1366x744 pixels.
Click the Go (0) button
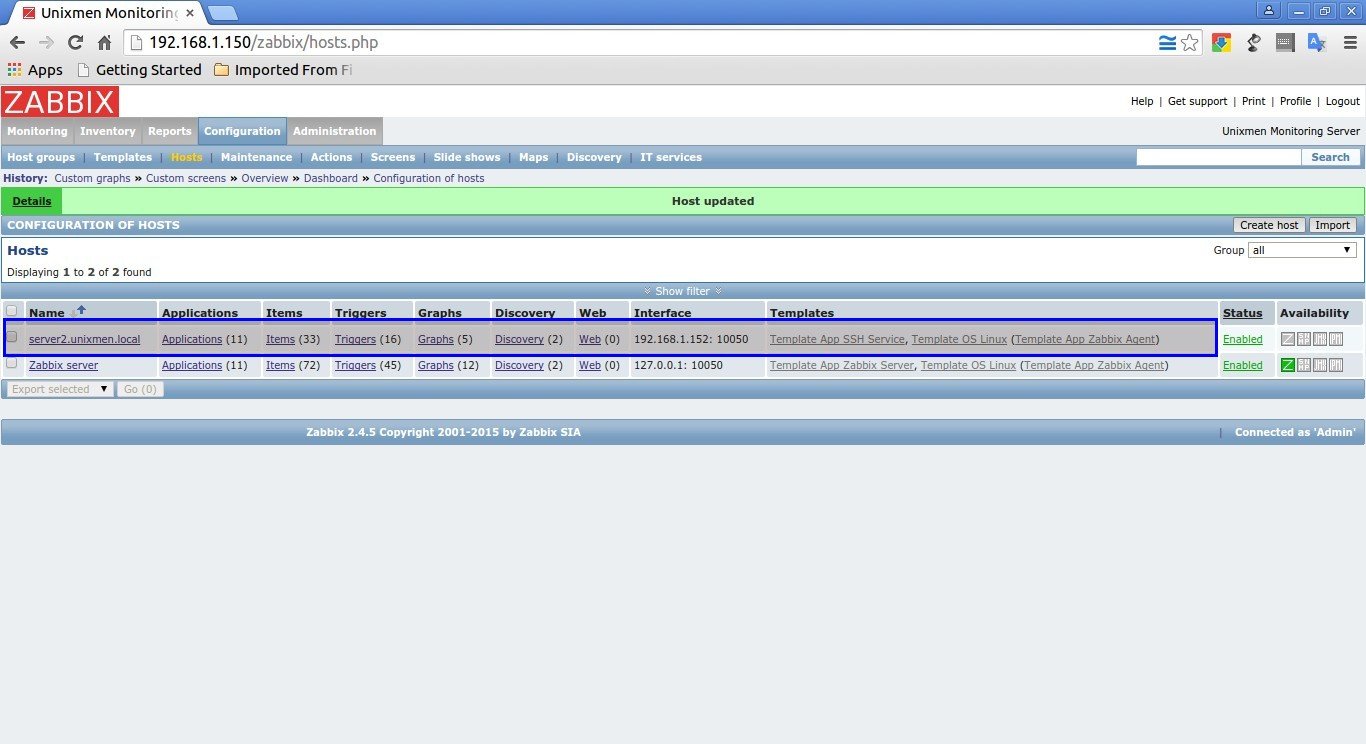point(140,389)
